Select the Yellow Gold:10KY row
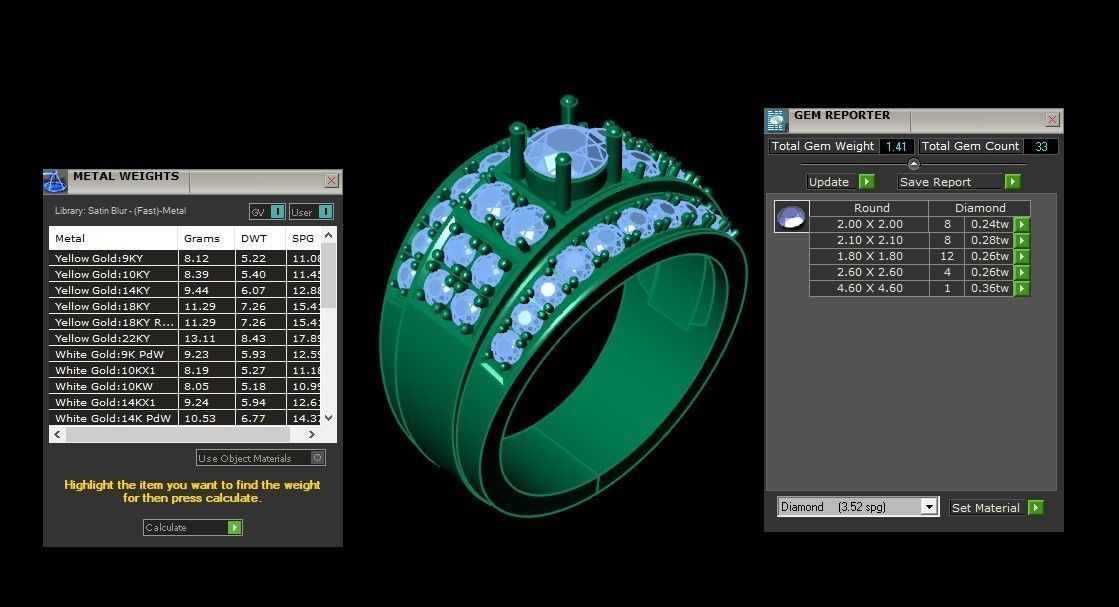The height and width of the screenshot is (607, 1119). point(185,274)
